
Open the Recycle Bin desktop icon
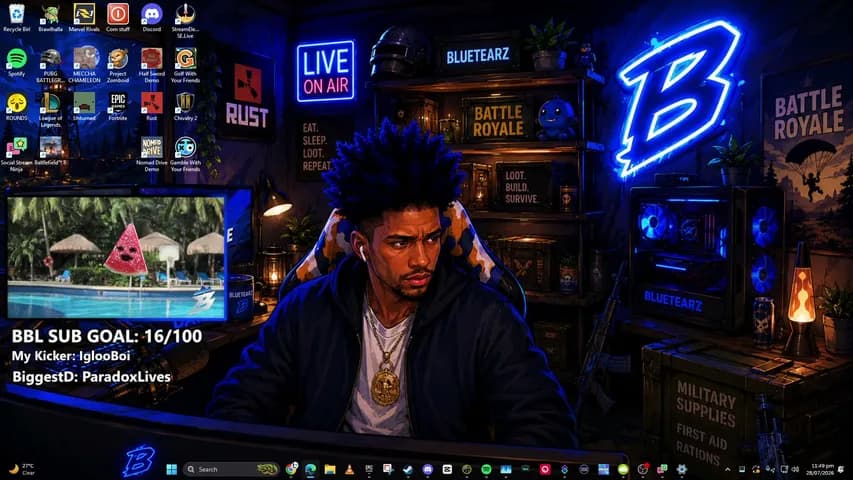(x=16, y=17)
